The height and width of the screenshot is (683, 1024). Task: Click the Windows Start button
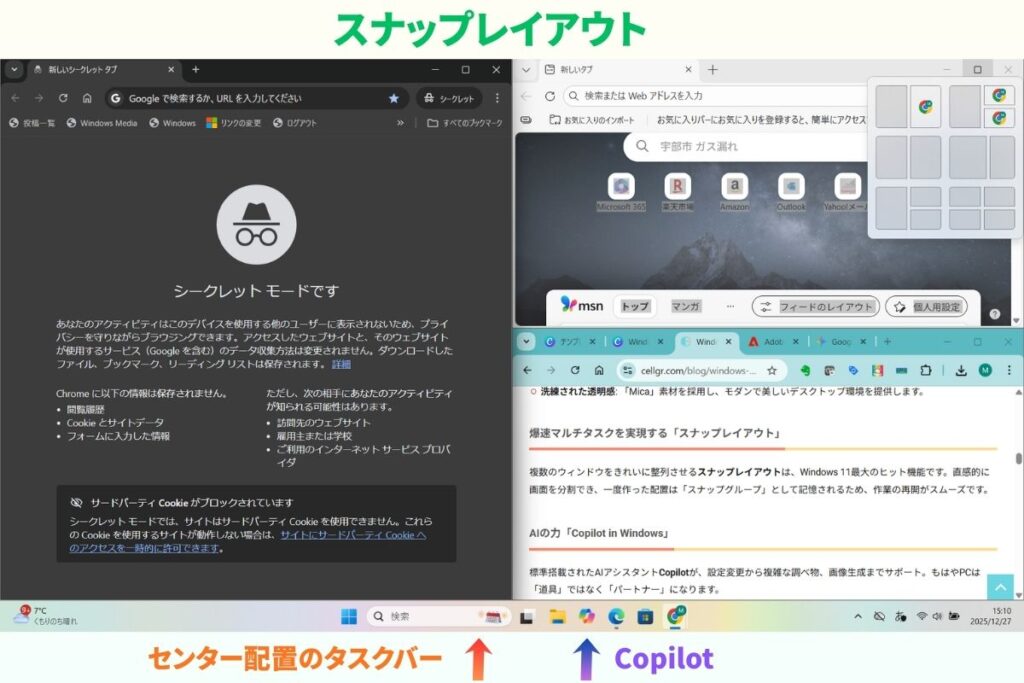348,617
